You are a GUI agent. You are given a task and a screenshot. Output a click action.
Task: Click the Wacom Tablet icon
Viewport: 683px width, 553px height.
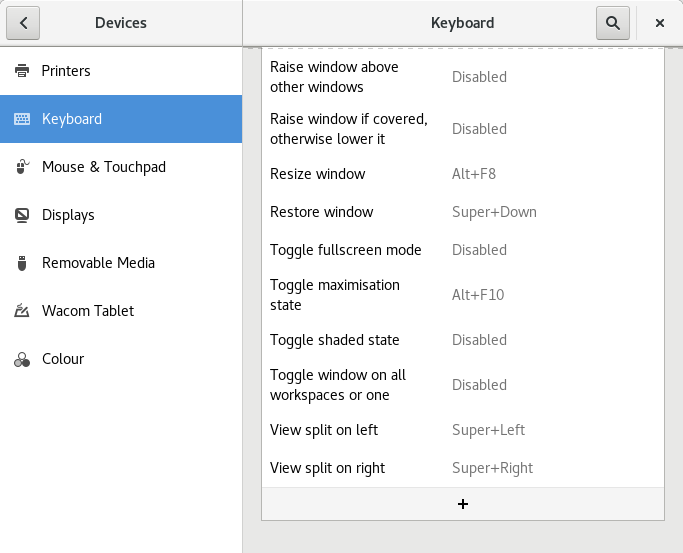(22, 311)
